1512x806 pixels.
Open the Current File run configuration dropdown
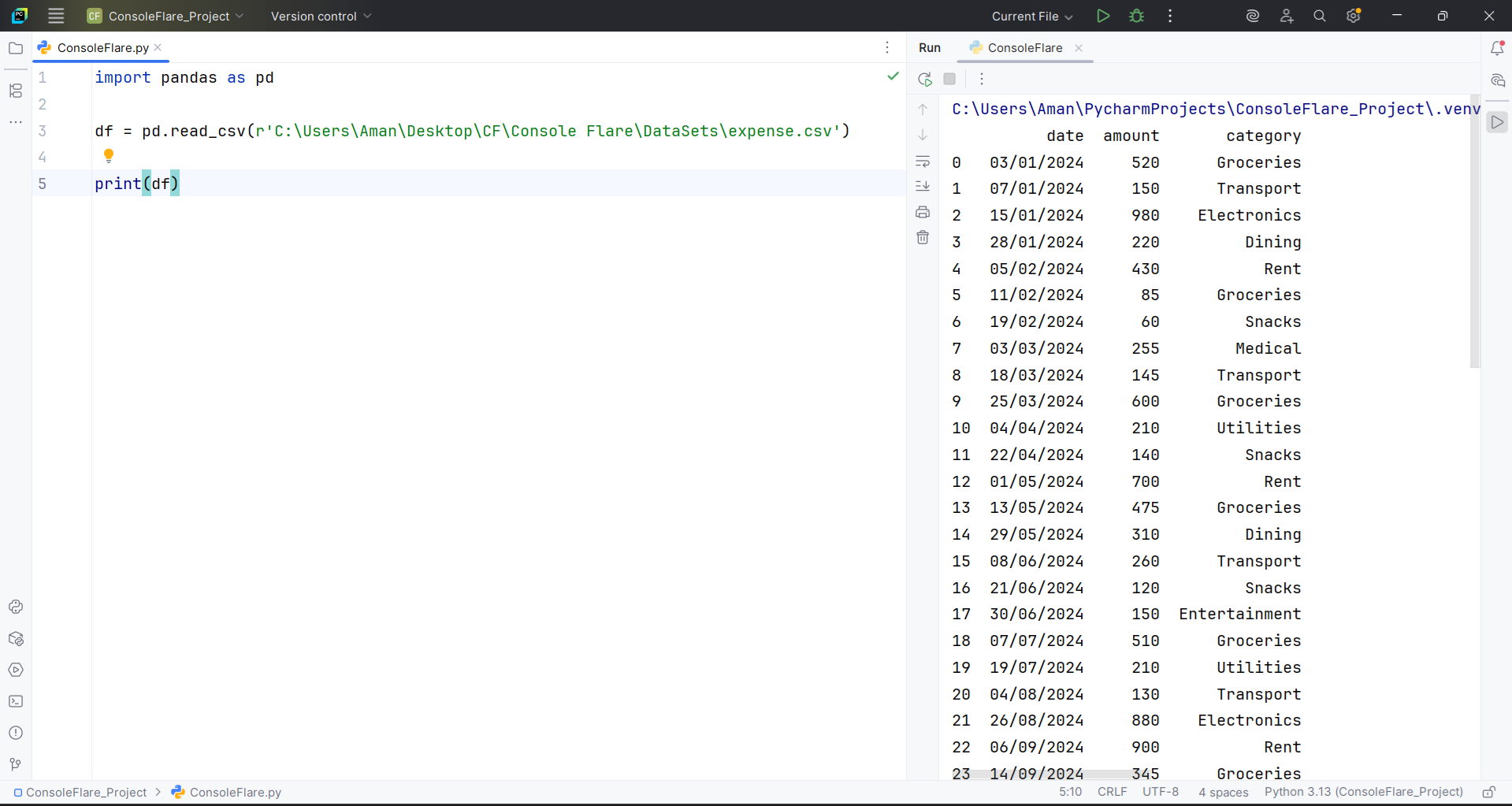(x=1031, y=16)
